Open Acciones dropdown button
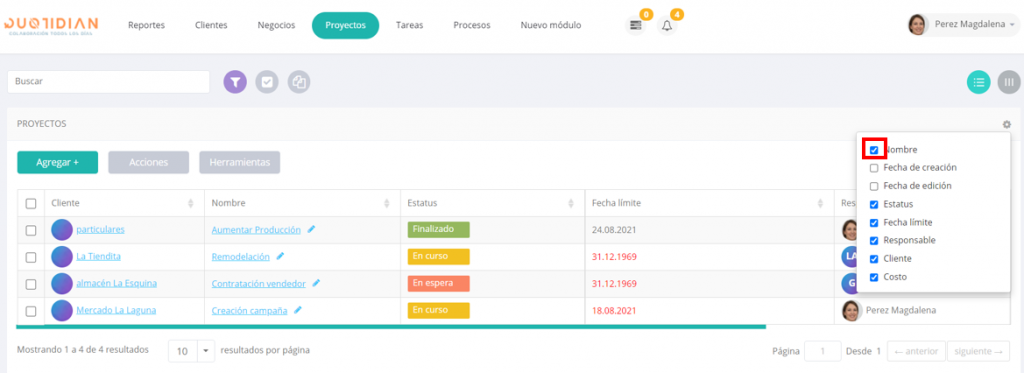 tap(148, 162)
